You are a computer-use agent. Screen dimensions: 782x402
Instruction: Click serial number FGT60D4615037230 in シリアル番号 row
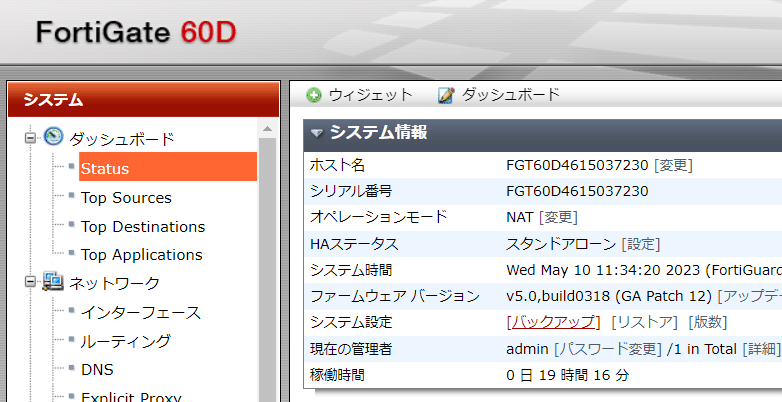point(577,191)
